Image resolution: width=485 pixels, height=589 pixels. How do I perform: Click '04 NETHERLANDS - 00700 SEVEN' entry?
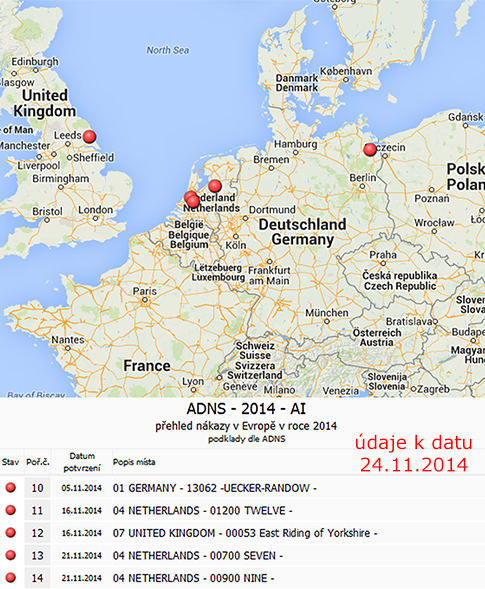[x=198, y=556]
